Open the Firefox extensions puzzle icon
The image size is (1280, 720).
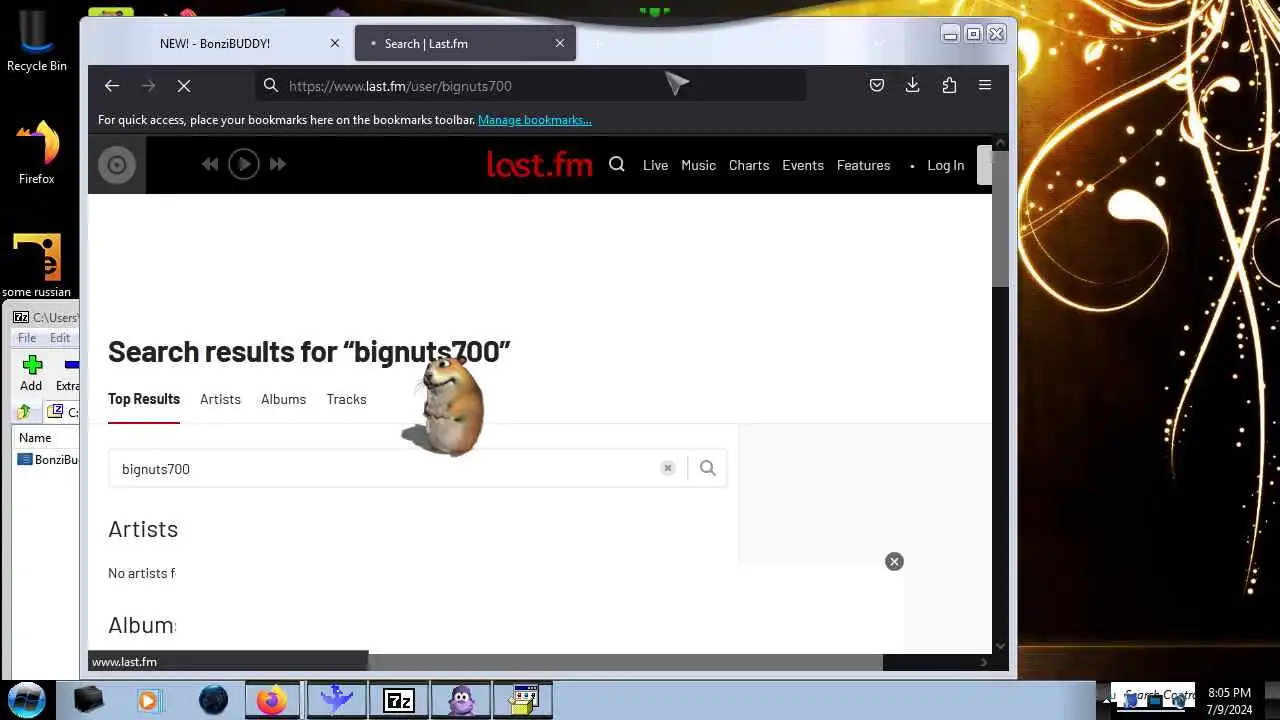pos(949,86)
